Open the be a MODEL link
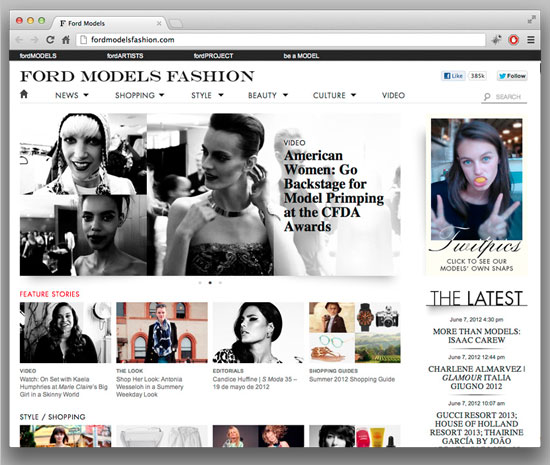 click(x=301, y=56)
